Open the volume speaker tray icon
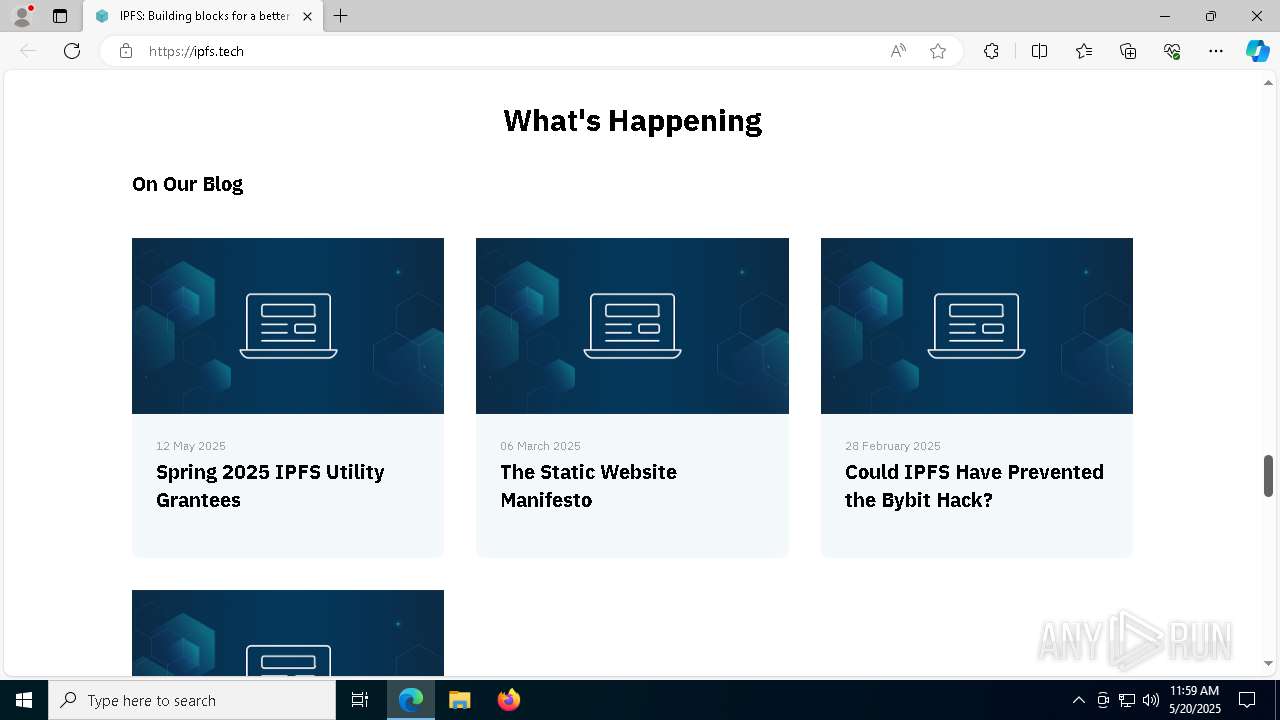The image size is (1280, 720). click(x=1151, y=700)
